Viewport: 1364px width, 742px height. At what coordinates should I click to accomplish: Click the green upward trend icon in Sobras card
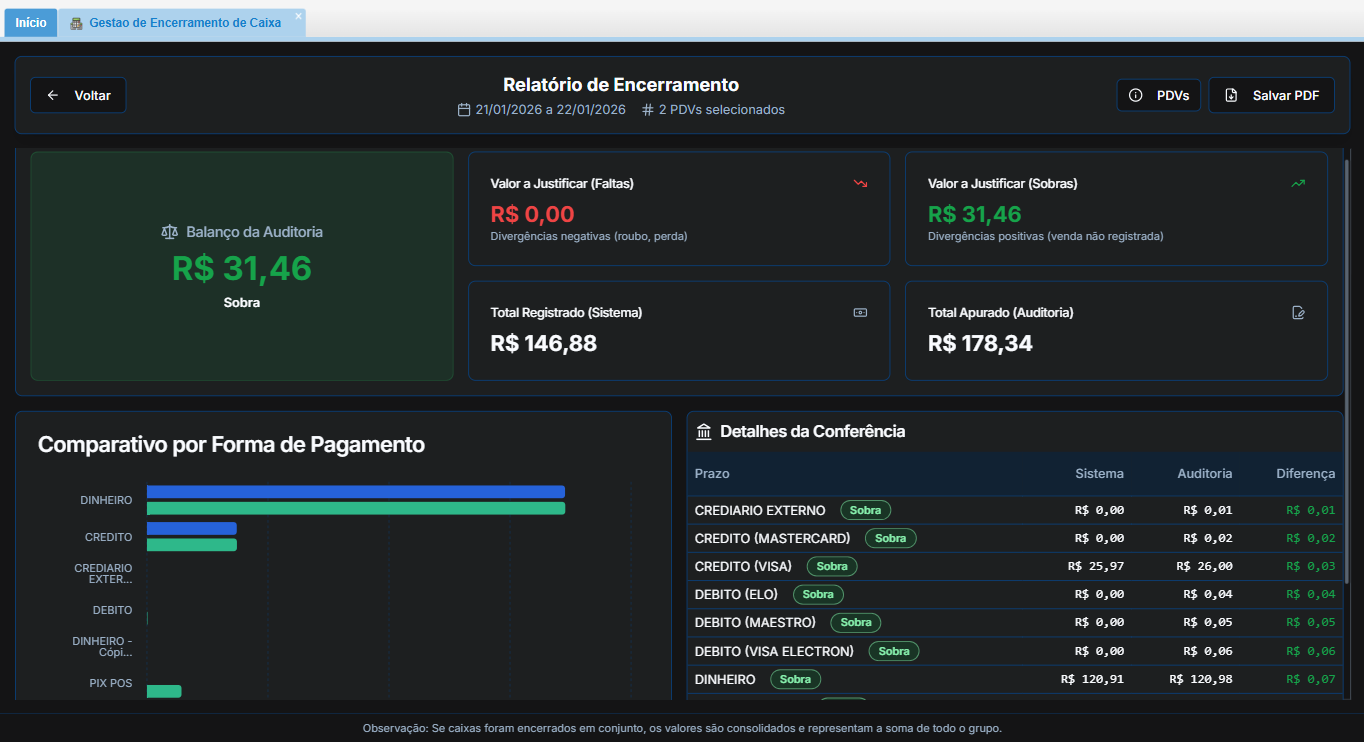pos(1298,184)
